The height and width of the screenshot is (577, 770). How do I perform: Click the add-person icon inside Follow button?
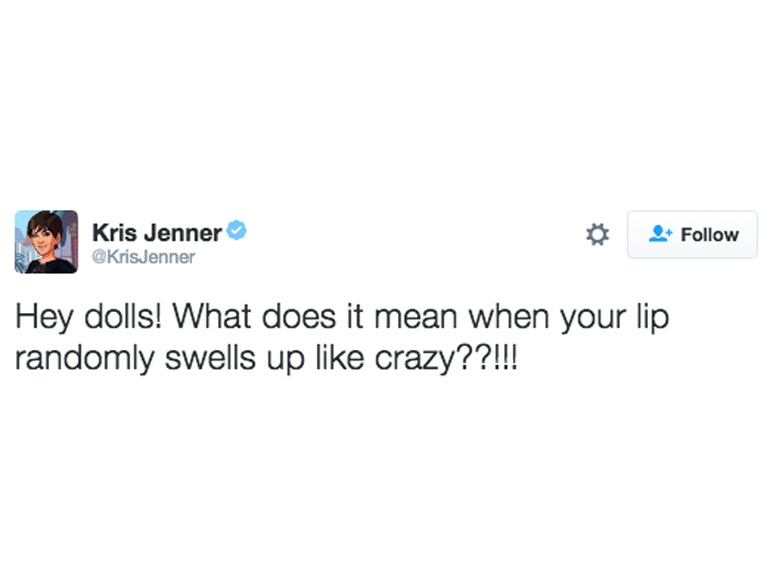660,234
